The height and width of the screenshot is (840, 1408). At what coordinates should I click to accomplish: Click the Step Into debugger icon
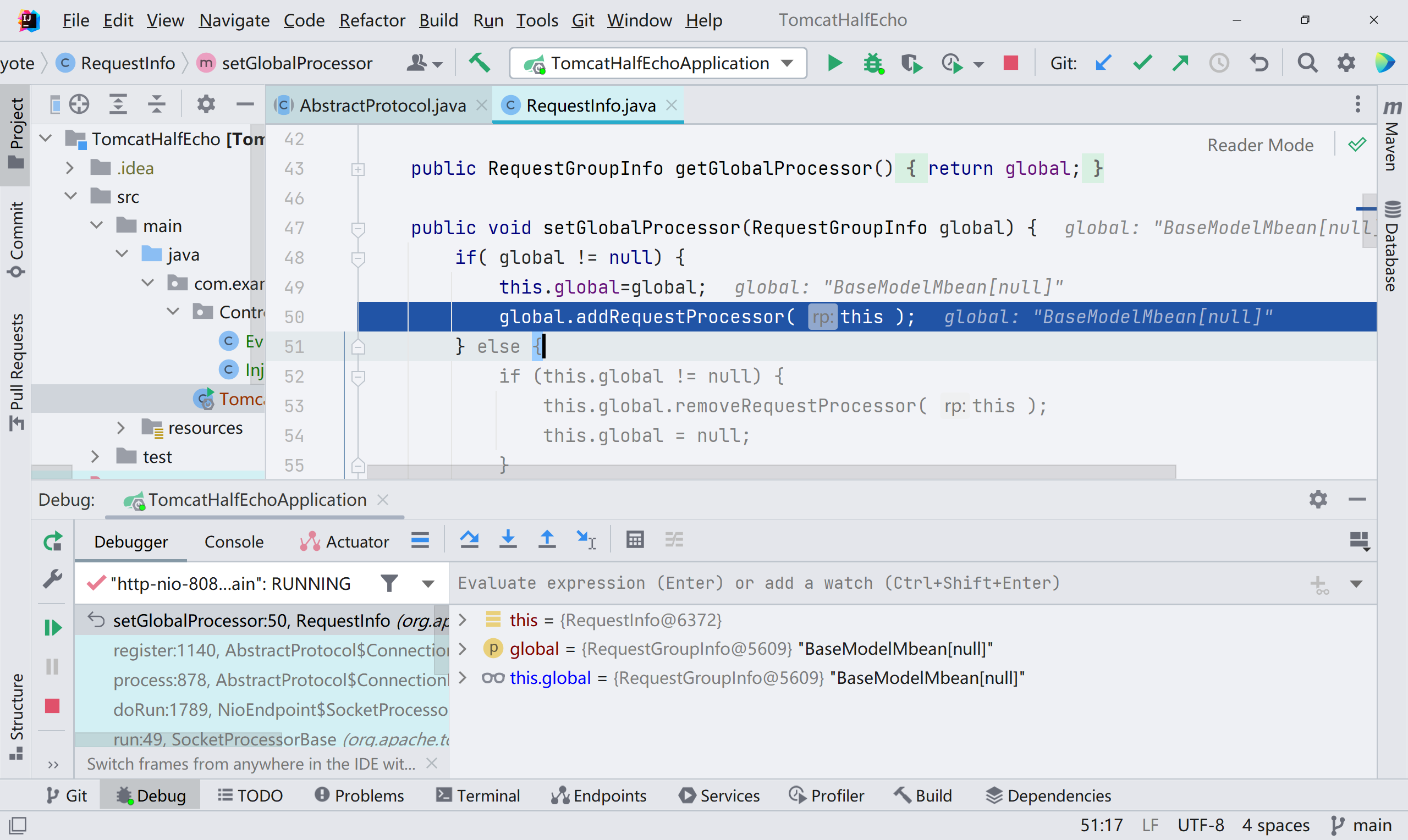(x=508, y=539)
